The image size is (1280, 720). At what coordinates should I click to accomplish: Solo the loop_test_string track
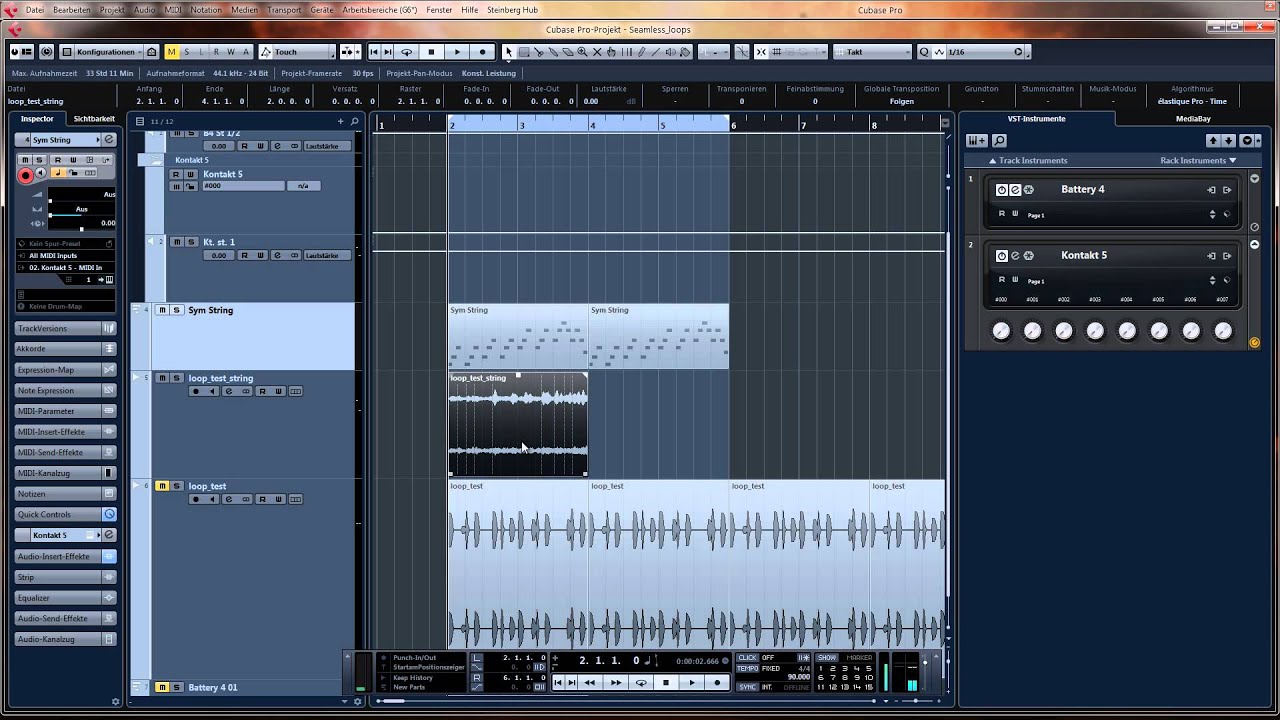click(x=176, y=378)
